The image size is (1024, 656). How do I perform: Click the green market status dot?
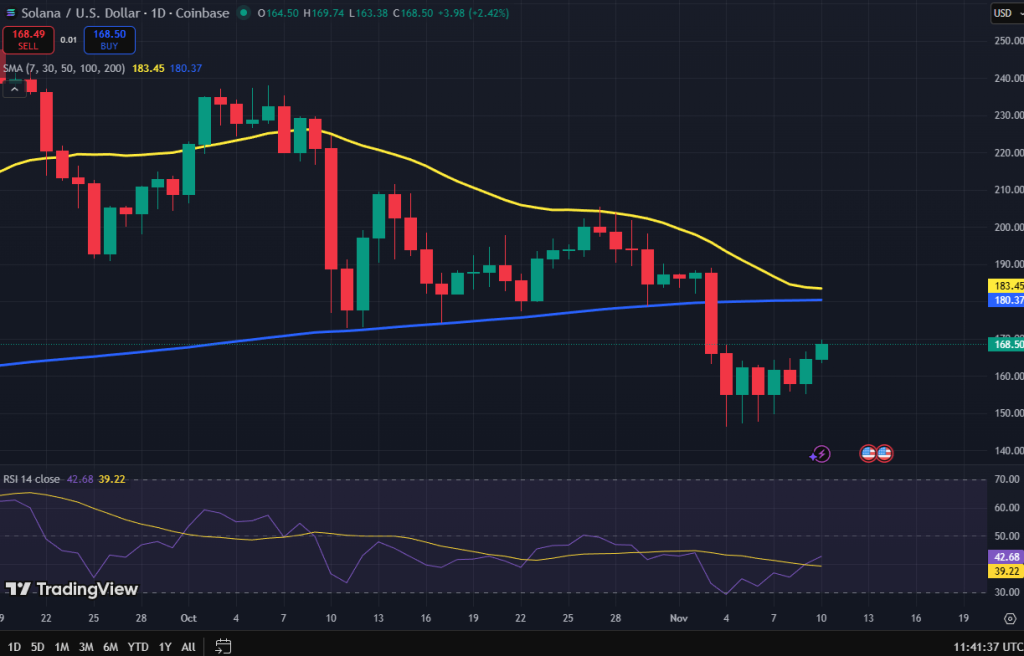[x=244, y=13]
